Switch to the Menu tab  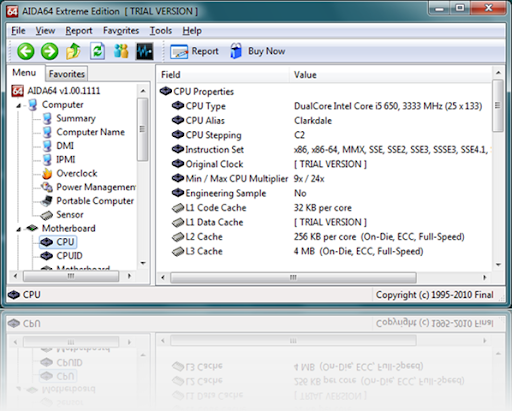(24, 73)
